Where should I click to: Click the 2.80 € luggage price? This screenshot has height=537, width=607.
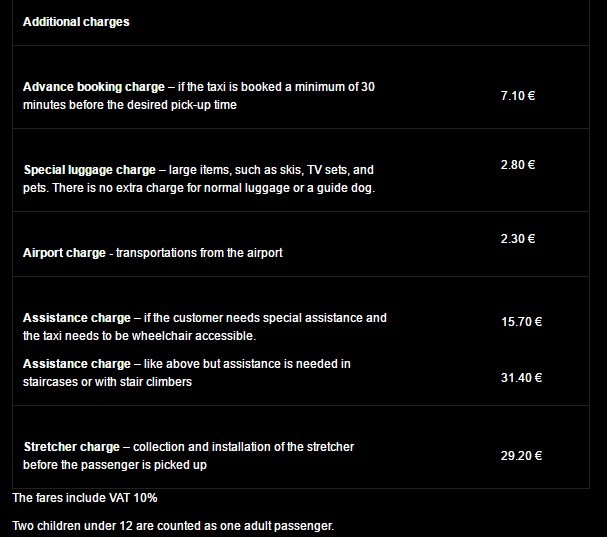point(518,165)
